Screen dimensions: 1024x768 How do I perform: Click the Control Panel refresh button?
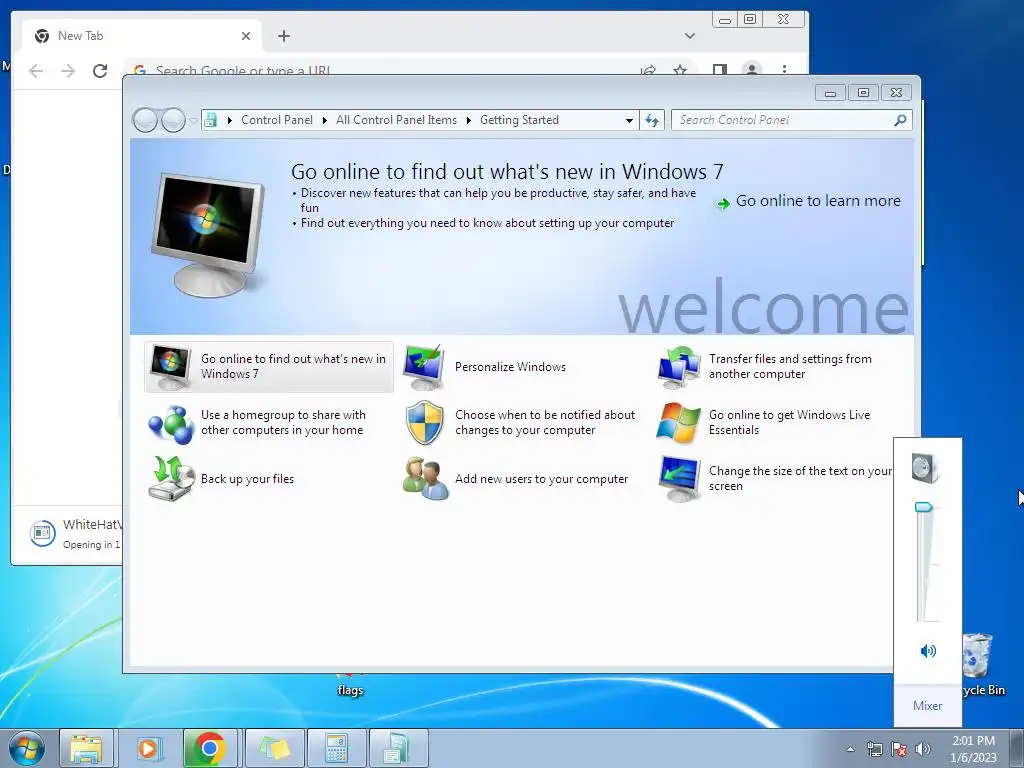652,120
